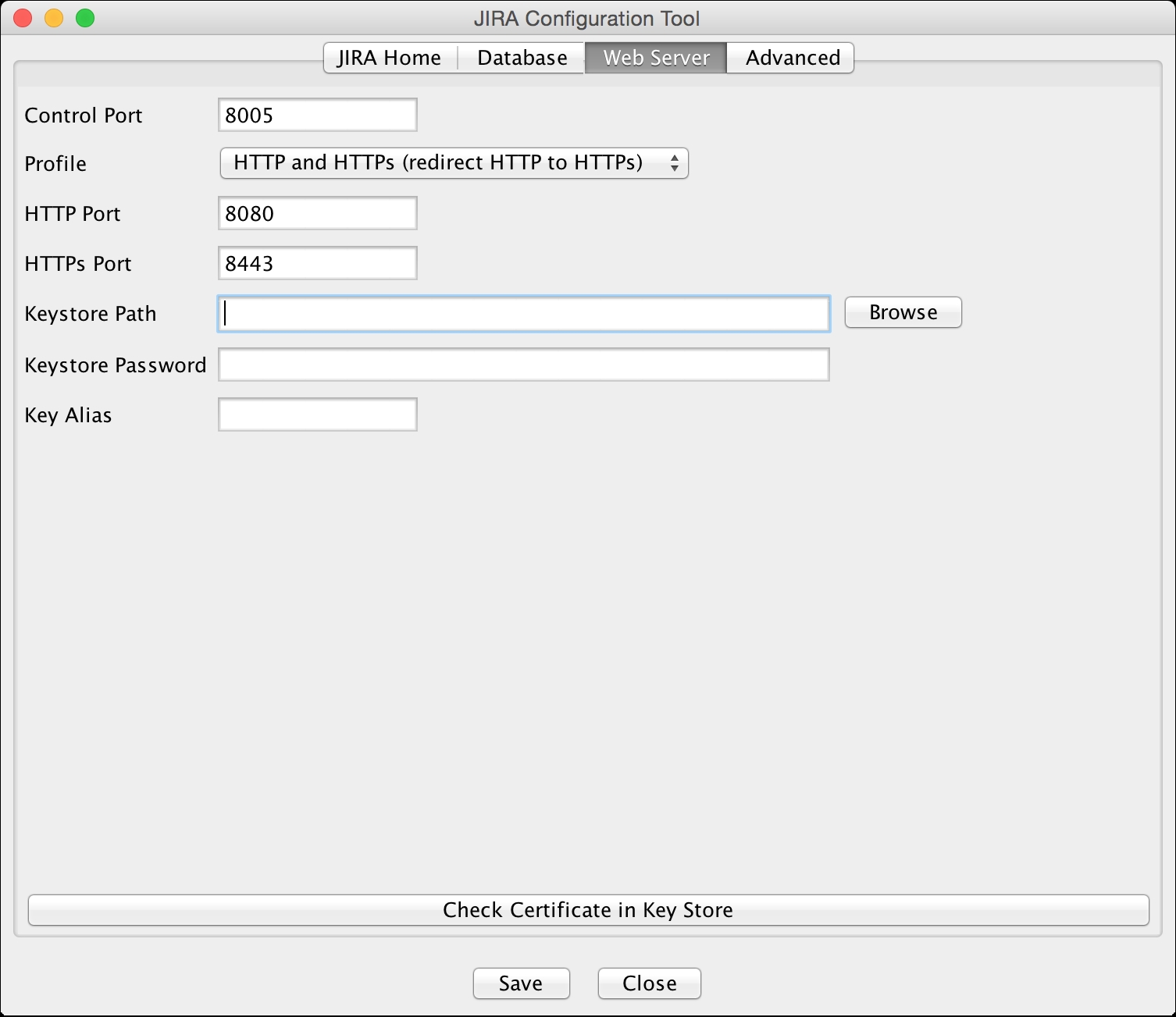The width and height of the screenshot is (1176, 1017).
Task: Click the Control Port field
Action: coord(318,115)
